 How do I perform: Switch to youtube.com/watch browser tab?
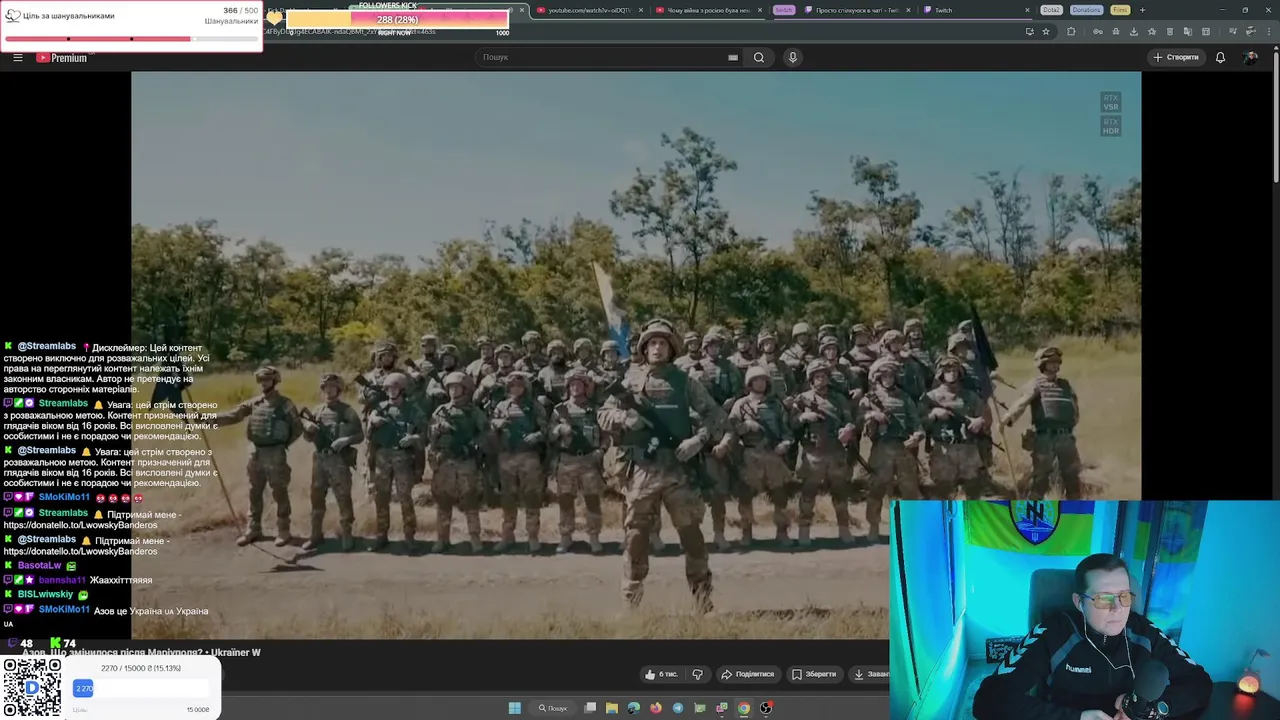pos(588,10)
